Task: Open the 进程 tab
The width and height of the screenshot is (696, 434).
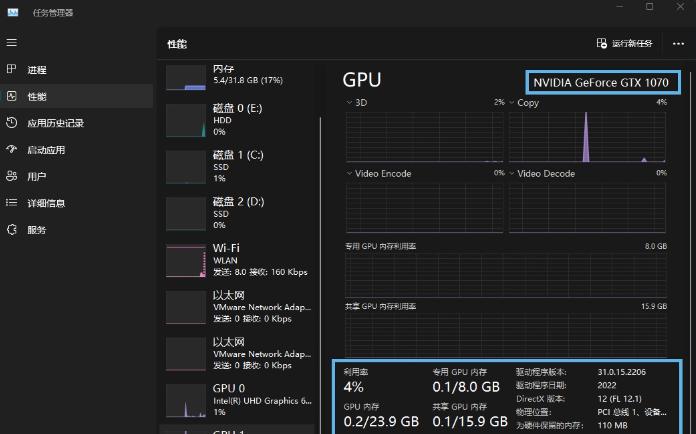Action: click(x=77, y=70)
